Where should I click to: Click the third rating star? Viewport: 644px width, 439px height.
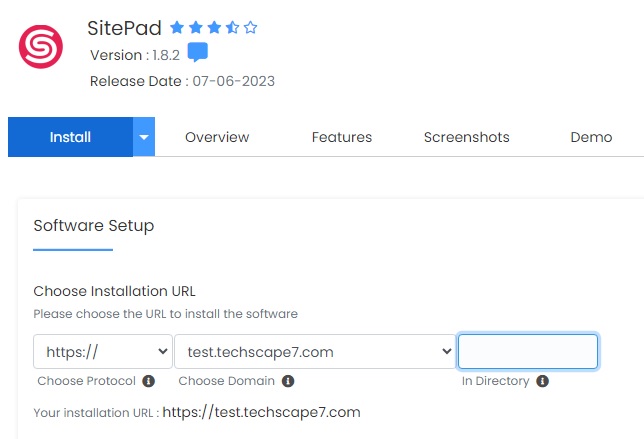click(214, 28)
